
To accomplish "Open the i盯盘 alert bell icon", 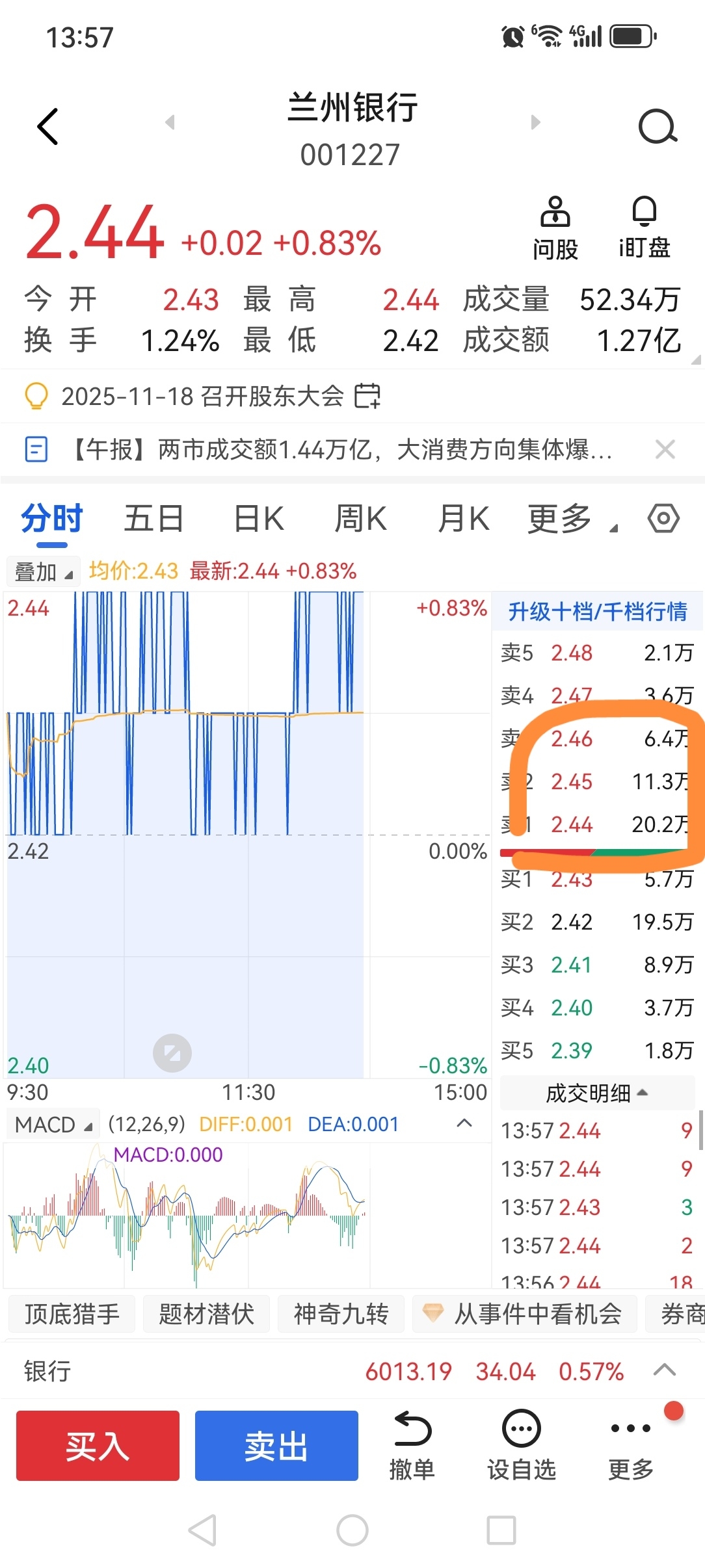I will 644,211.
